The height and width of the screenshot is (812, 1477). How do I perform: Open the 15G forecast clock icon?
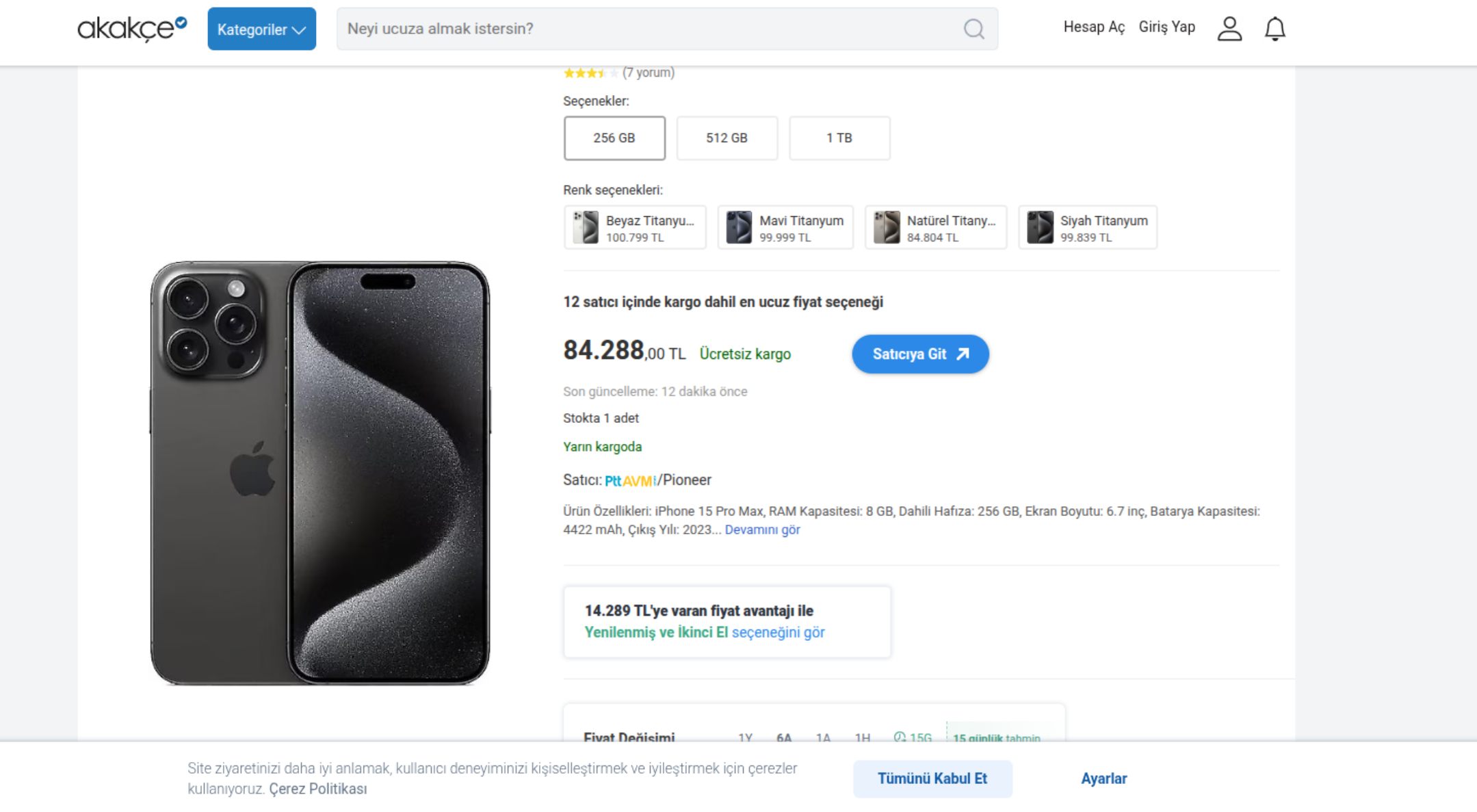[x=900, y=737]
